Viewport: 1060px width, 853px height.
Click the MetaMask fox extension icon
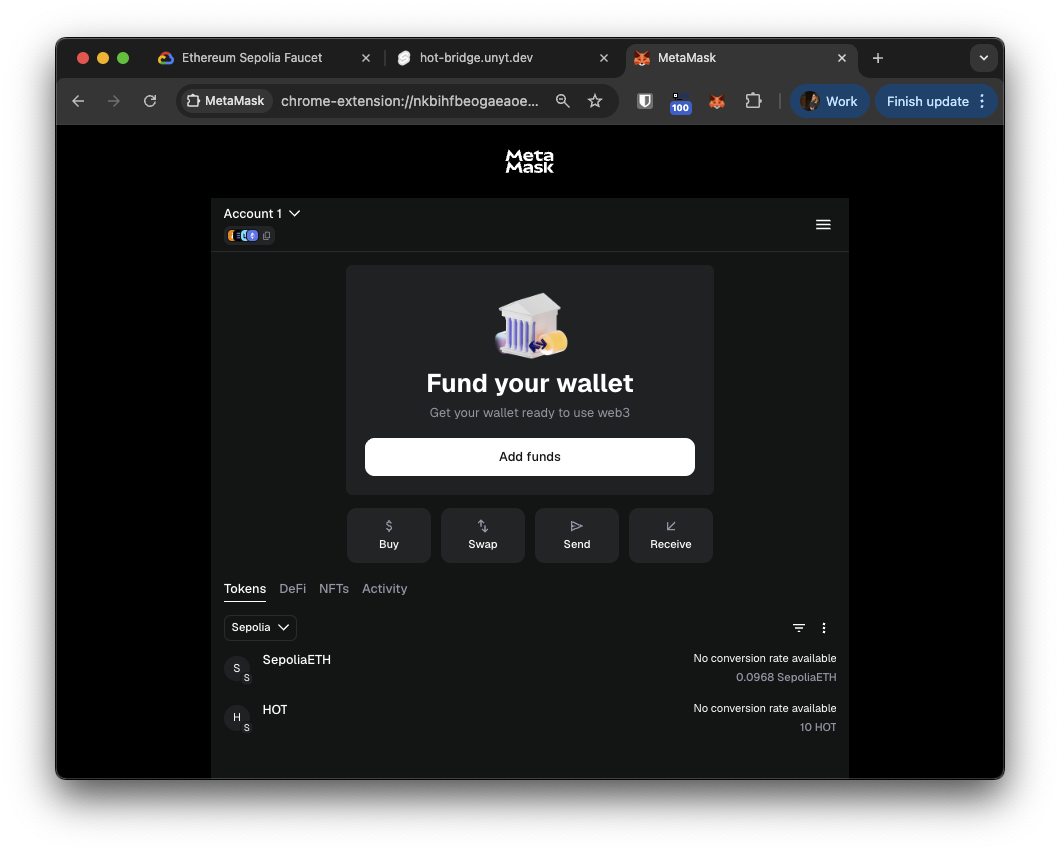point(717,101)
